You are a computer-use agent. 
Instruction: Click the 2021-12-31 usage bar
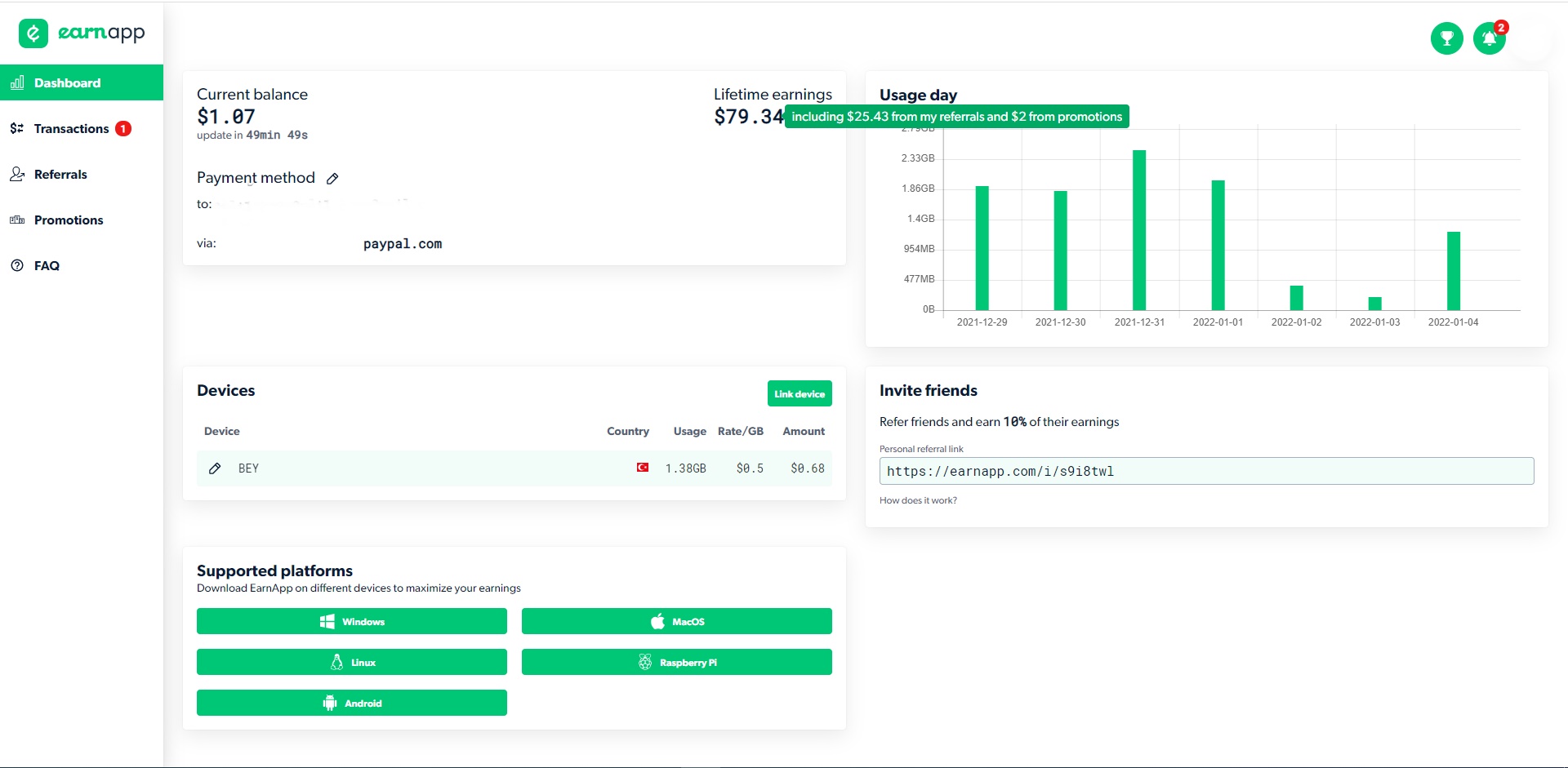[1139, 230]
